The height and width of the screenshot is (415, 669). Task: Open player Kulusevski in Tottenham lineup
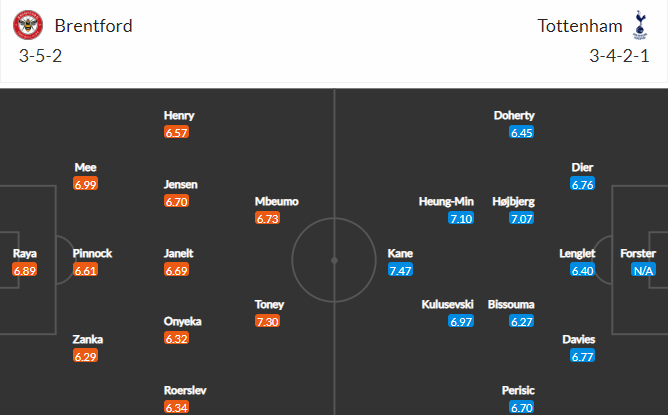point(447,304)
